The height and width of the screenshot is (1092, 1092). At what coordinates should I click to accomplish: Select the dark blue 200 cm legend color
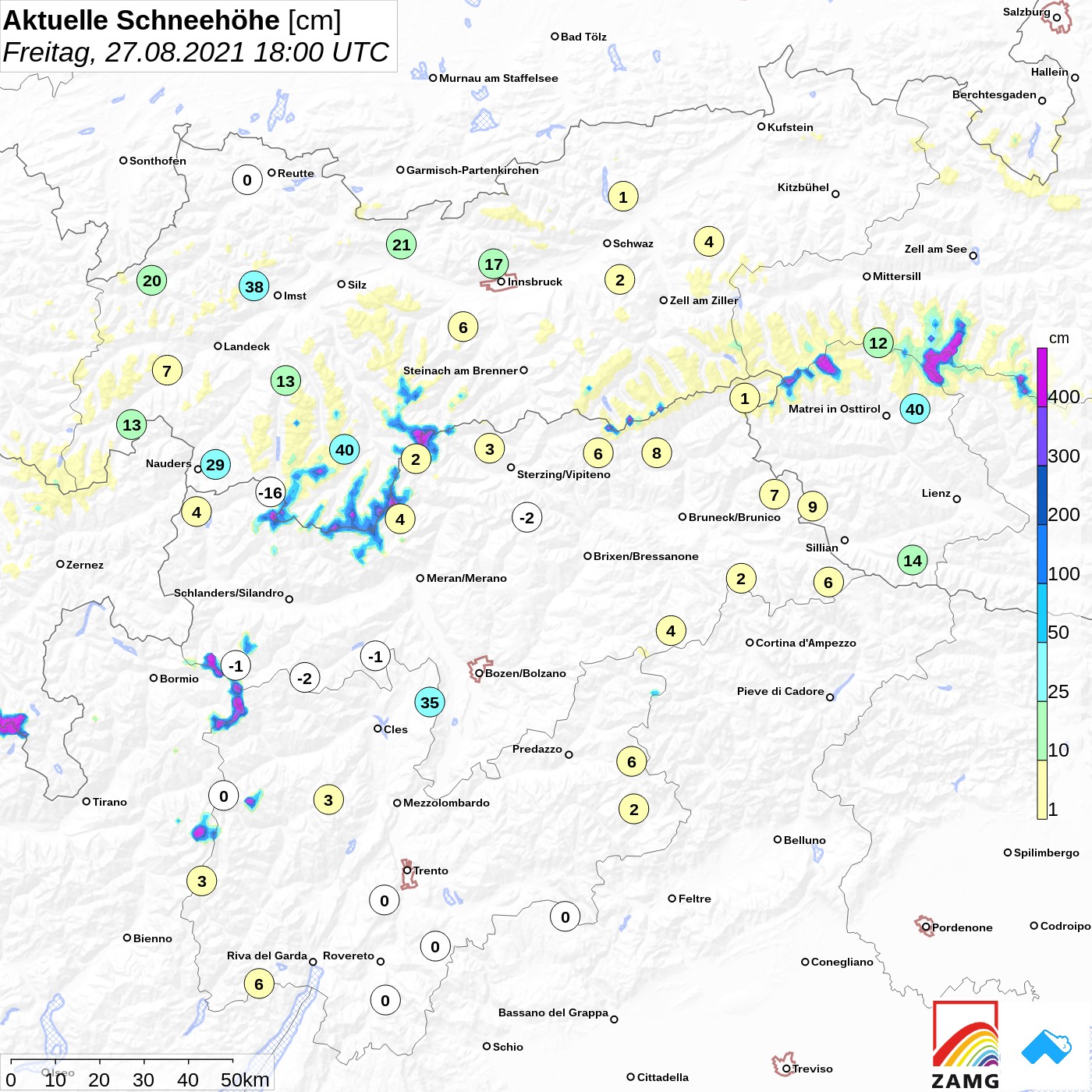[x=1042, y=495]
